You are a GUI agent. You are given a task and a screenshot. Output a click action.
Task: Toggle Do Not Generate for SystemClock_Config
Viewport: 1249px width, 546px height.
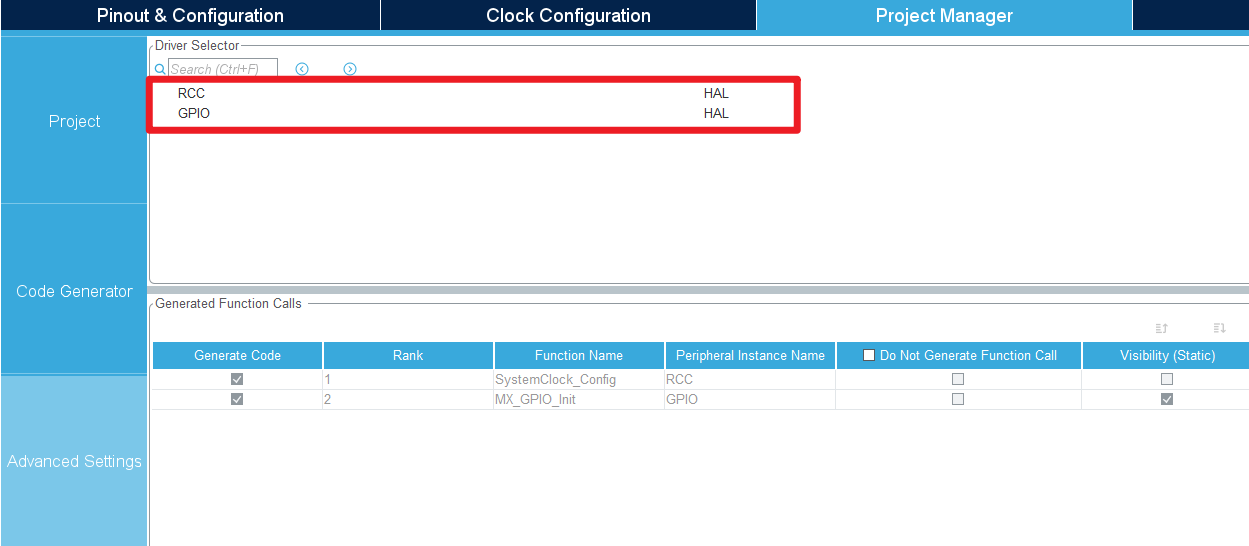(x=958, y=379)
